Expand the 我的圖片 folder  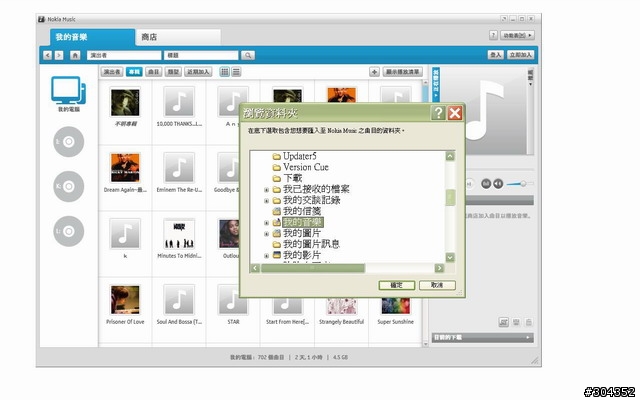pyautogui.click(x=267, y=233)
